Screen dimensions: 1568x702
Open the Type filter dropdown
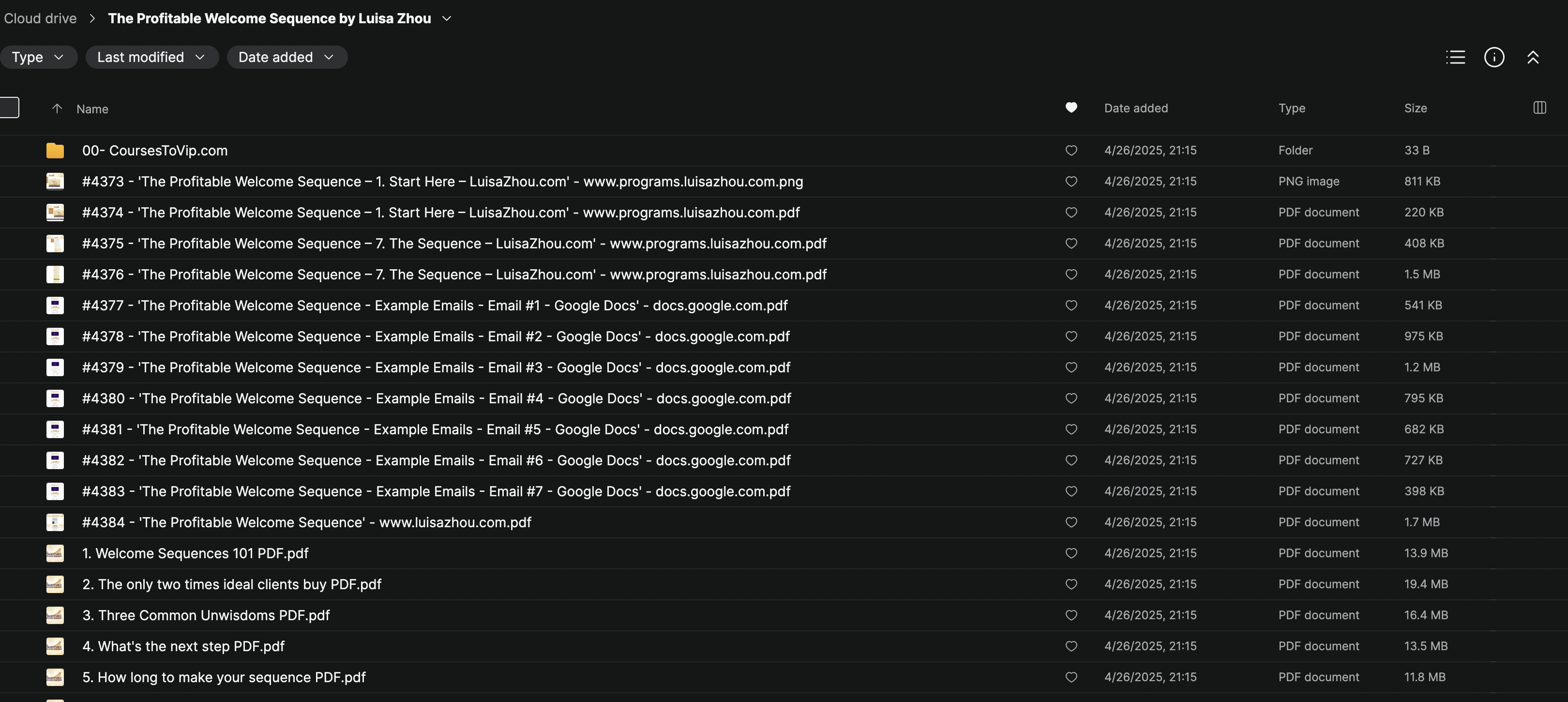point(38,57)
